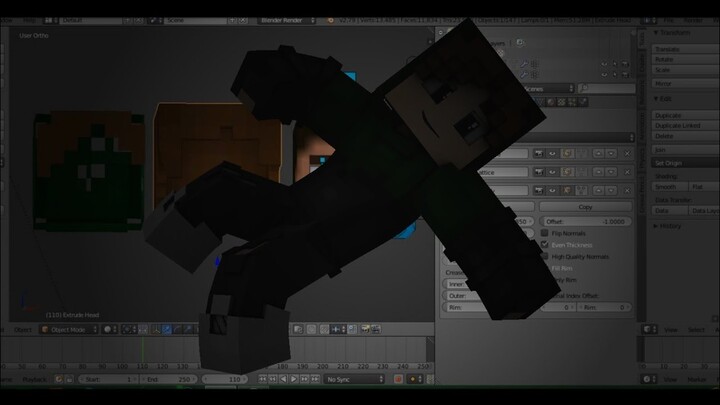
Task: Open the Select menu in the right viewport header
Action: [x=696, y=330]
